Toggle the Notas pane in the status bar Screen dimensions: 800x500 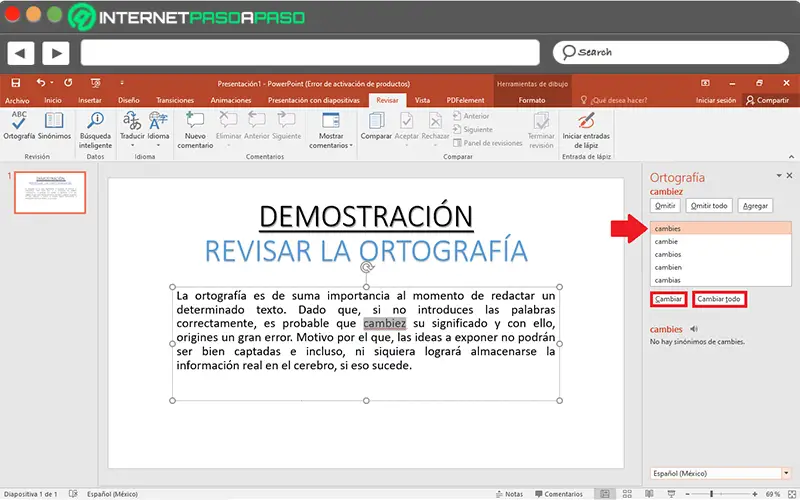[509, 494]
